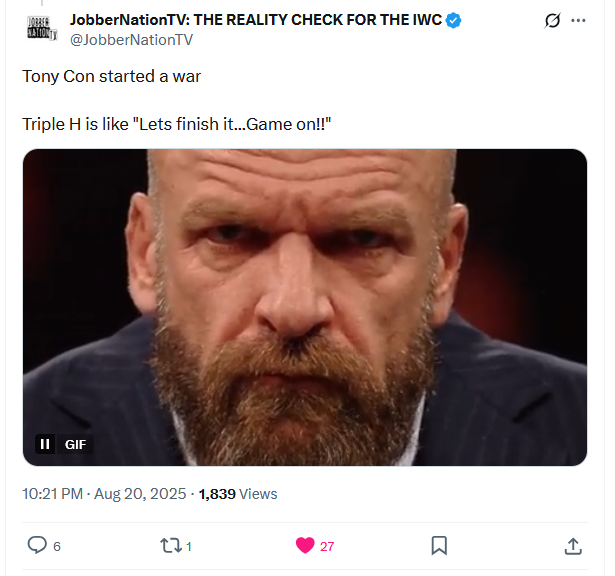The height and width of the screenshot is (576, 615).
Task: Open the JobberNationTV profile avatar
Action: coord(41,29)
